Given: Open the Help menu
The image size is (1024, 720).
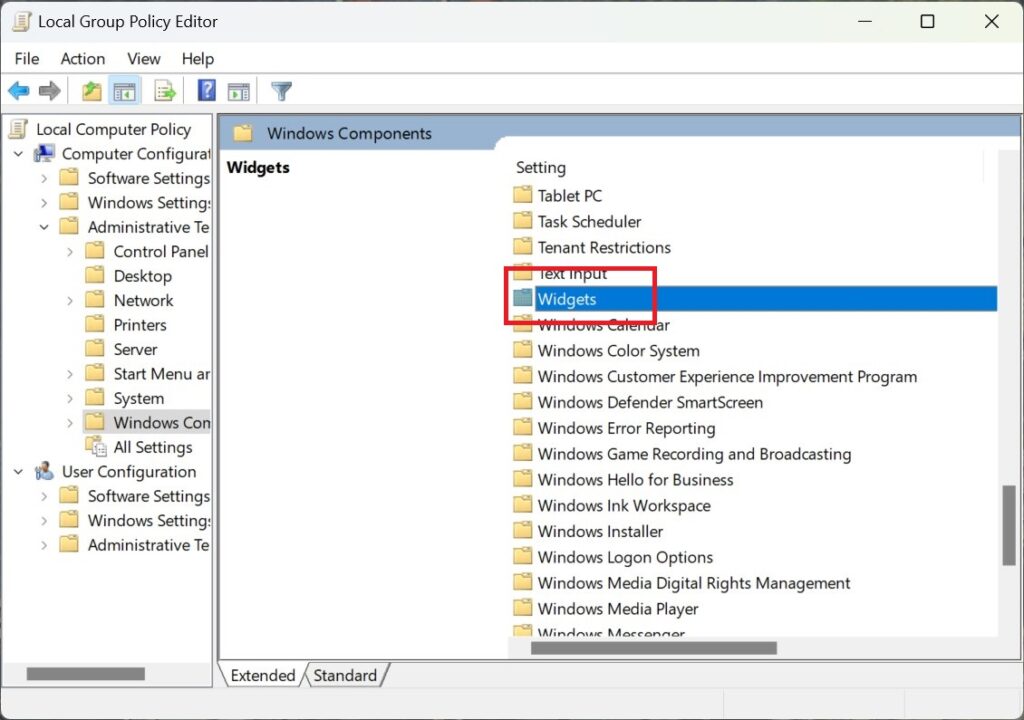Looking at the screenshot, I should point(198,59).
